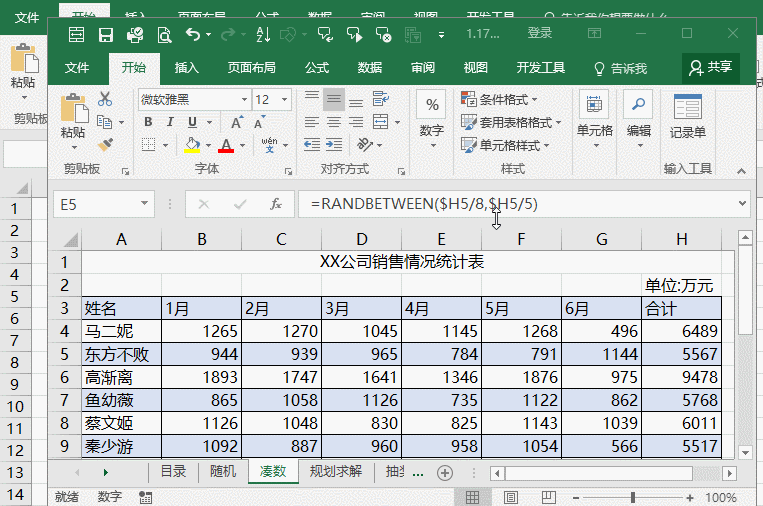Click the 登录 sign-in link

[540, 33]
